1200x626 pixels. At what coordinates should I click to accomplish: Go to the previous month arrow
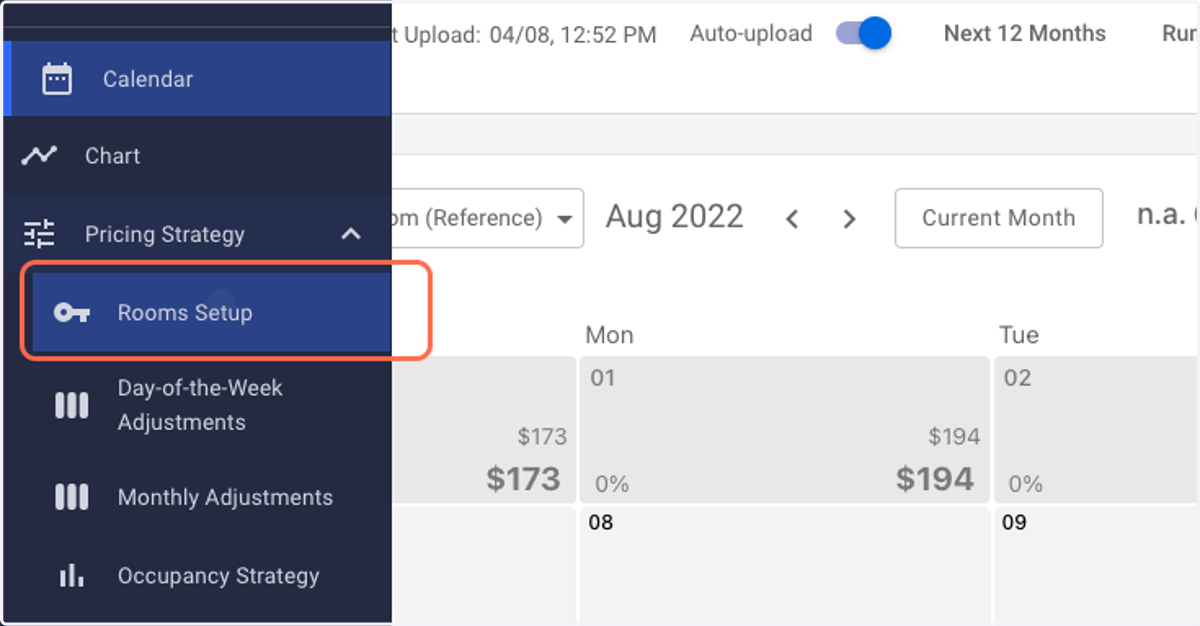792,218
